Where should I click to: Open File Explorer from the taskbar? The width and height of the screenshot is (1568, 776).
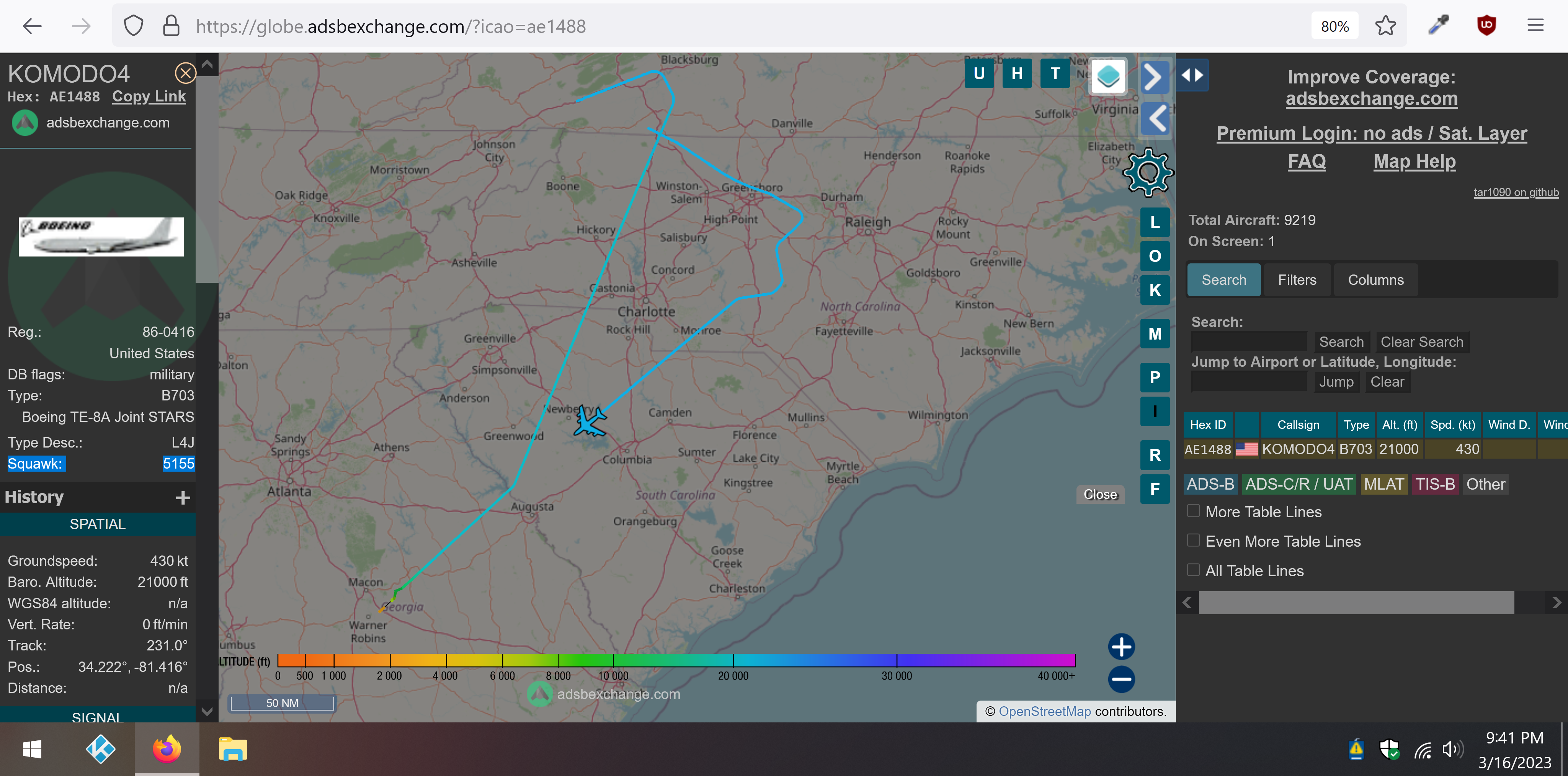(232, 749)
